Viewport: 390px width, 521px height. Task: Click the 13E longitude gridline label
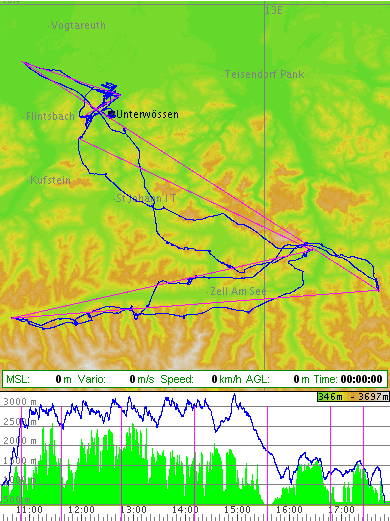[x=274, y=10]
